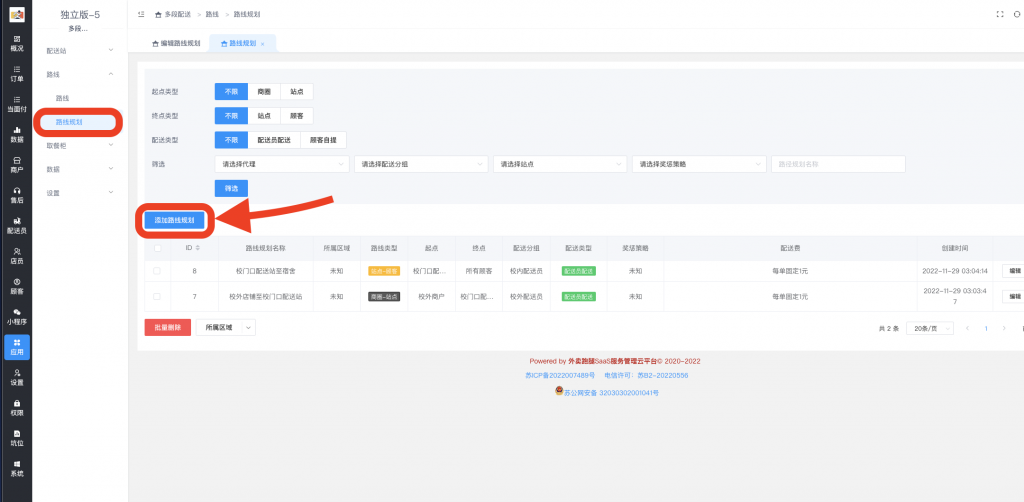Sort the table by ID column arrows

click(198, 248)
